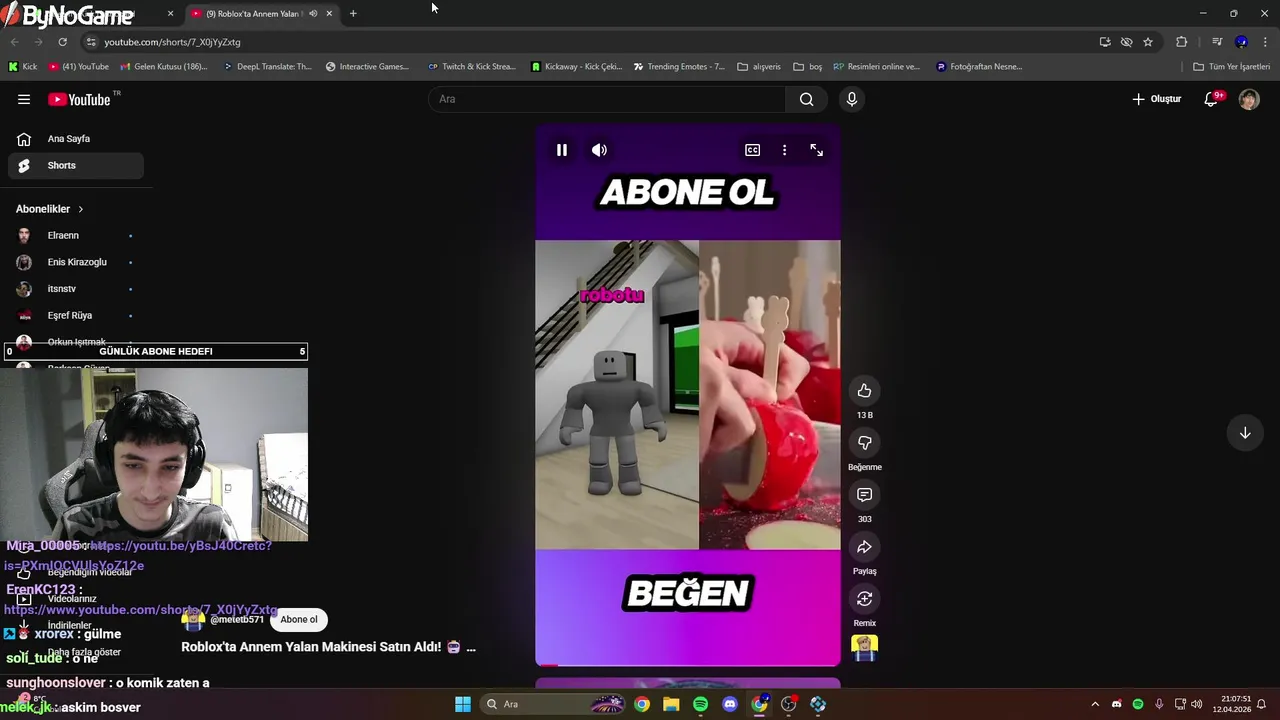
Task: Open the Short's three-dot more options
Action: point(784,150)
